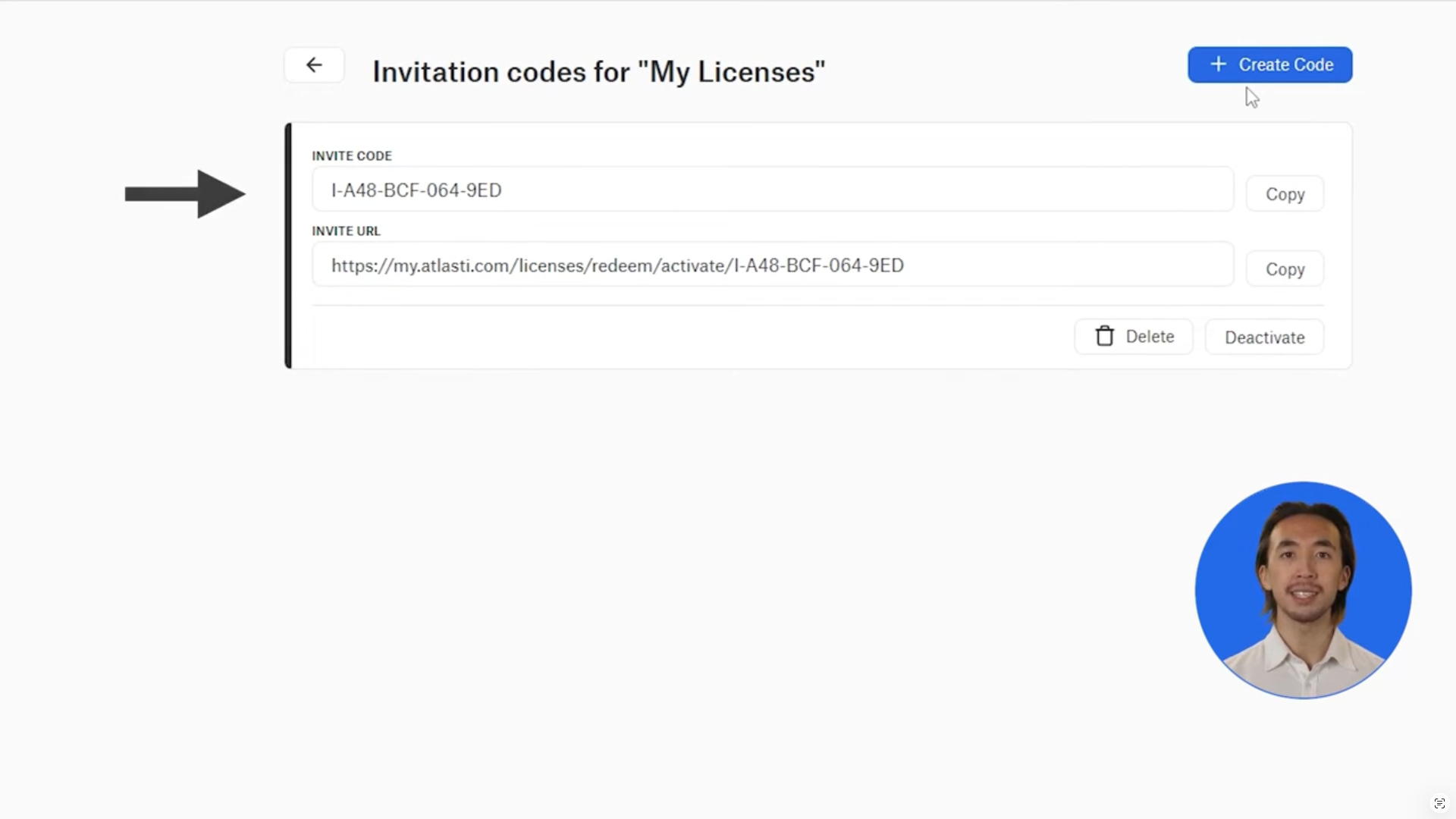Click the my.atlasti.com redeem URL text
The height and width of the screenshot is (819, 1456).
click(x=617, y=265)
